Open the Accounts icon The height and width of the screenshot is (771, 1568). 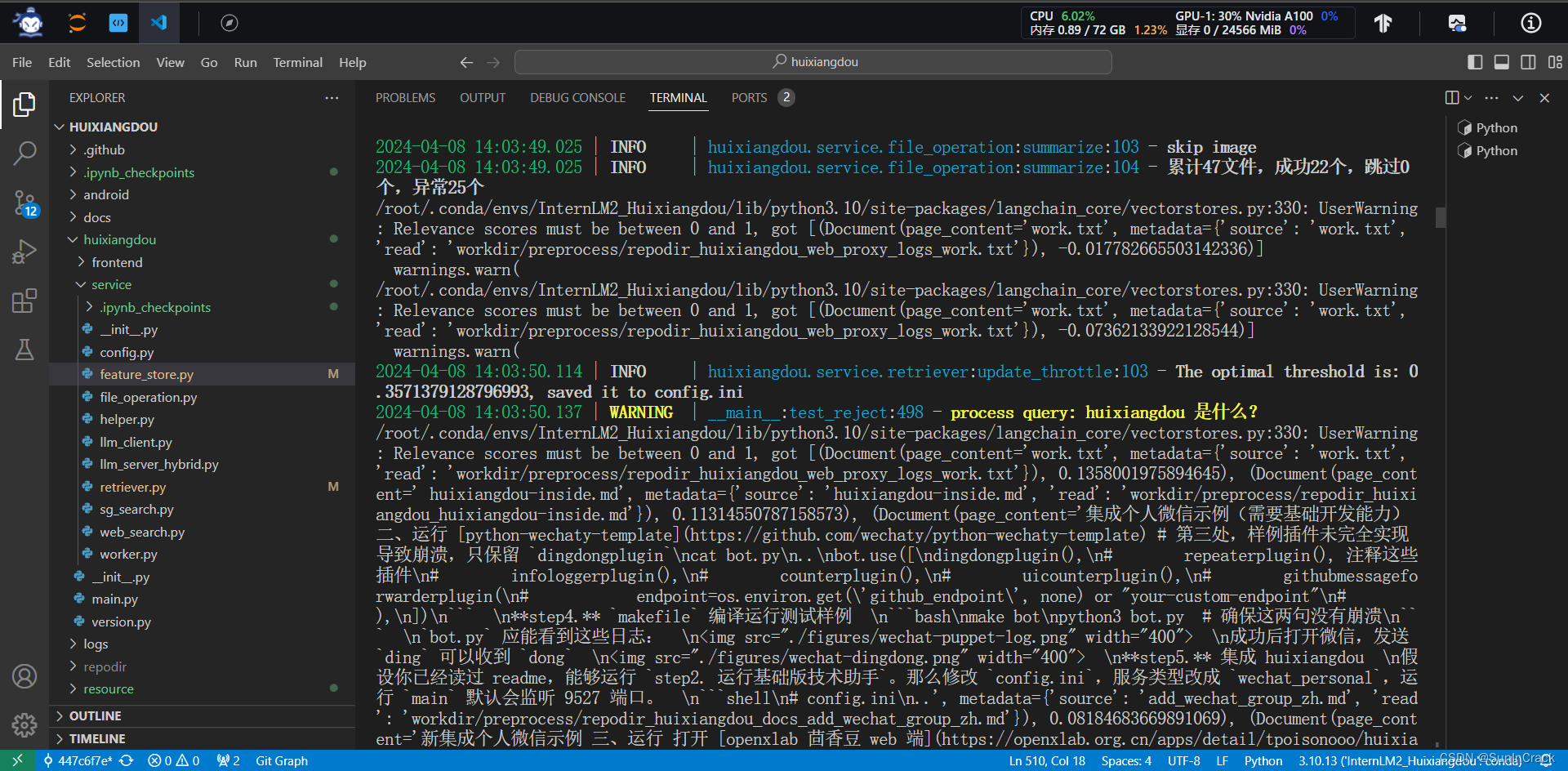[24, 676]
